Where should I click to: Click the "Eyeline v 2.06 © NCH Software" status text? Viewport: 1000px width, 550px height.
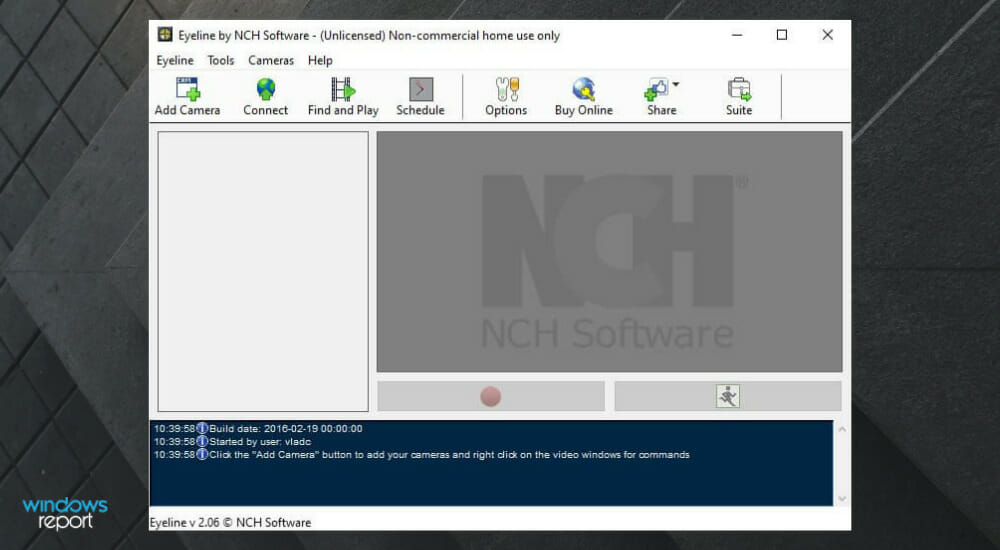(x=230, y=523)
